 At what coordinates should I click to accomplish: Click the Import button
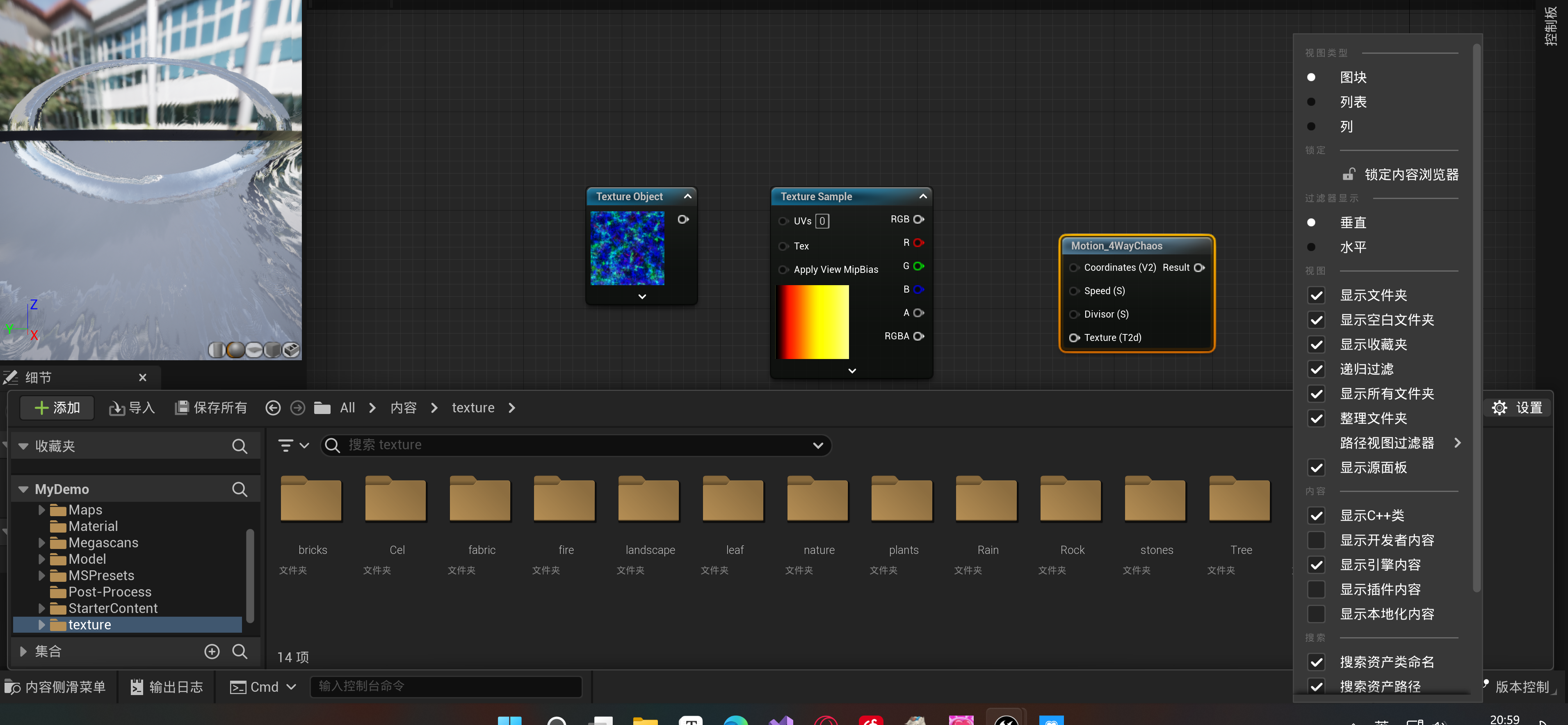[x=132, y=408]
